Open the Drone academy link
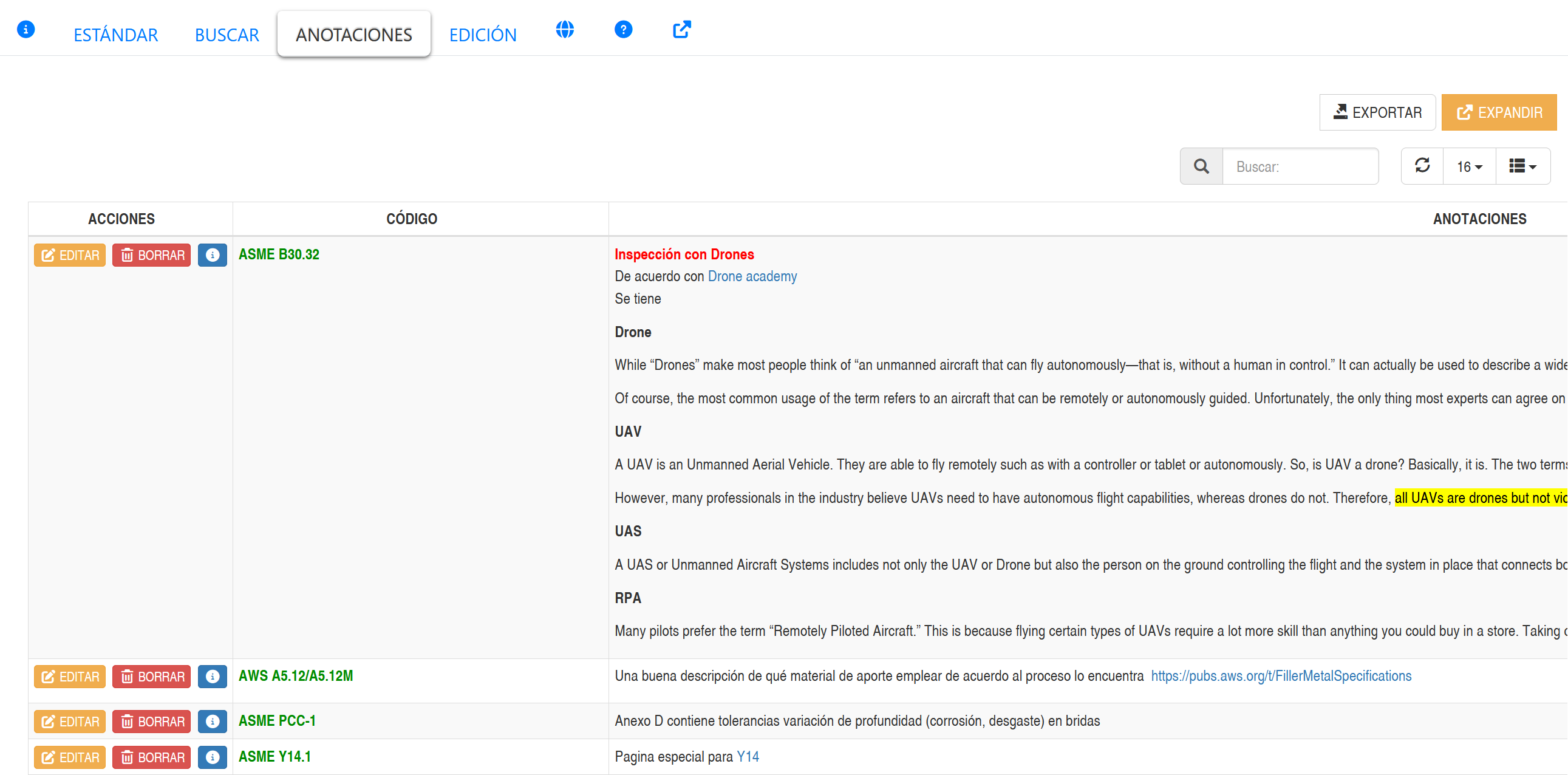The image size is (1568, 775). (x=752, y=276)
